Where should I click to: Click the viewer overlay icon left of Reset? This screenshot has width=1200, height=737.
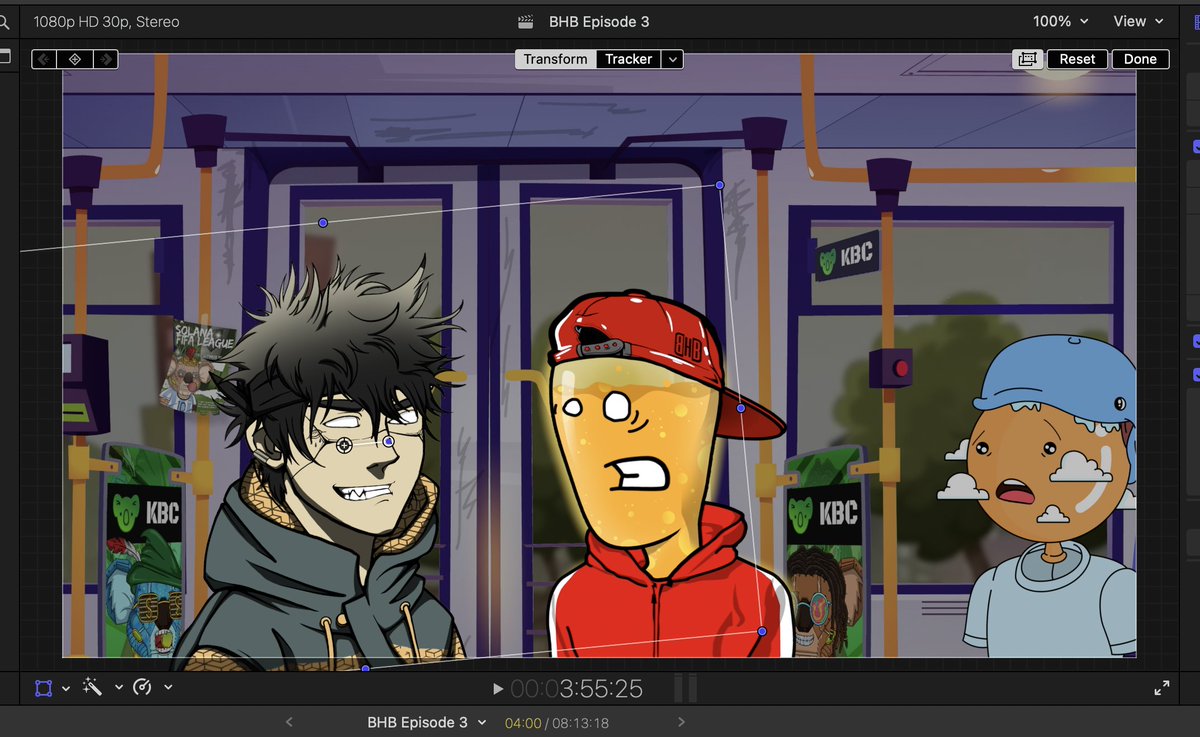point(1027,59)
